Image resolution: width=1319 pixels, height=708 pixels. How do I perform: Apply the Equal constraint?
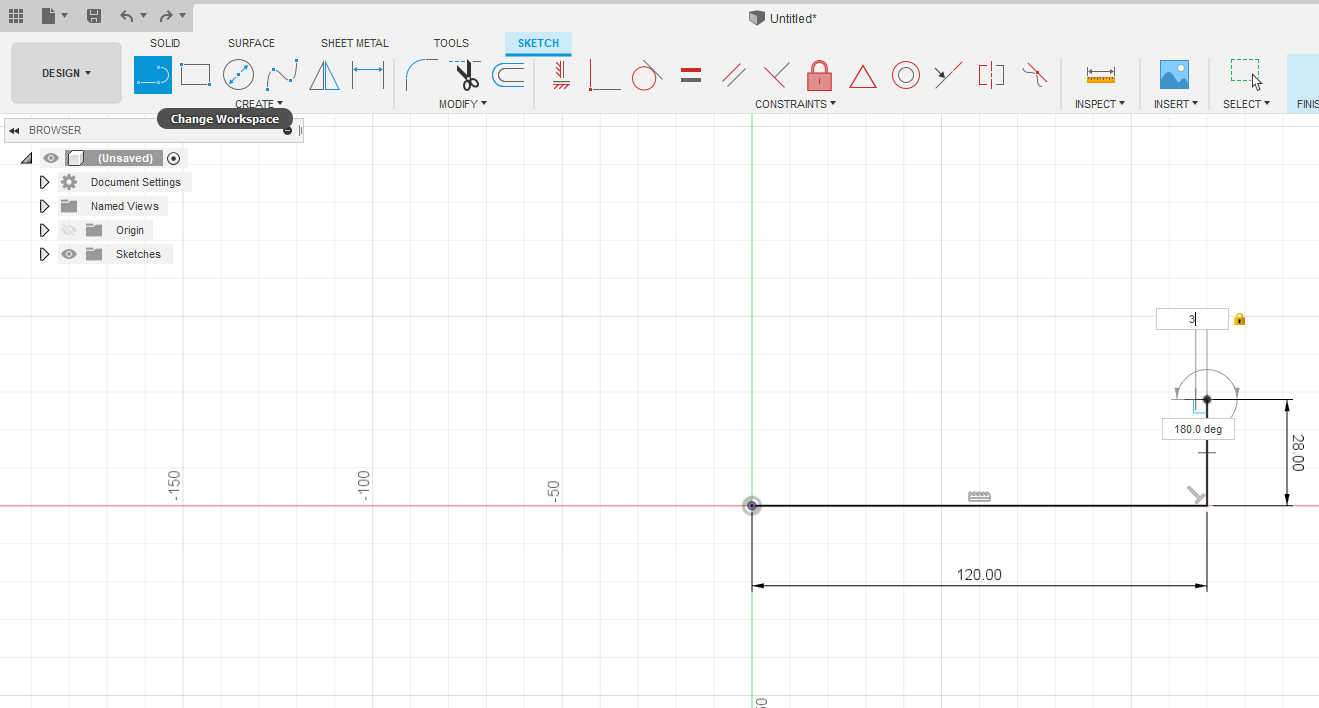click(x=690, y=75)
